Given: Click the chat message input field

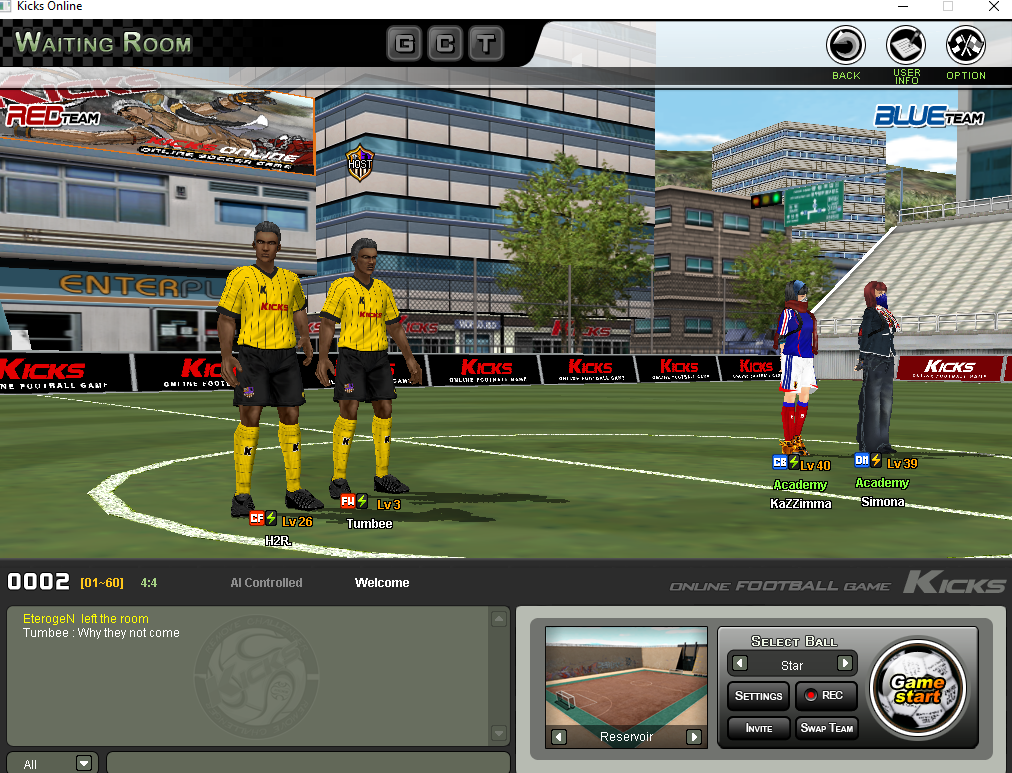Looking at the screenshot, I should 308,763.
